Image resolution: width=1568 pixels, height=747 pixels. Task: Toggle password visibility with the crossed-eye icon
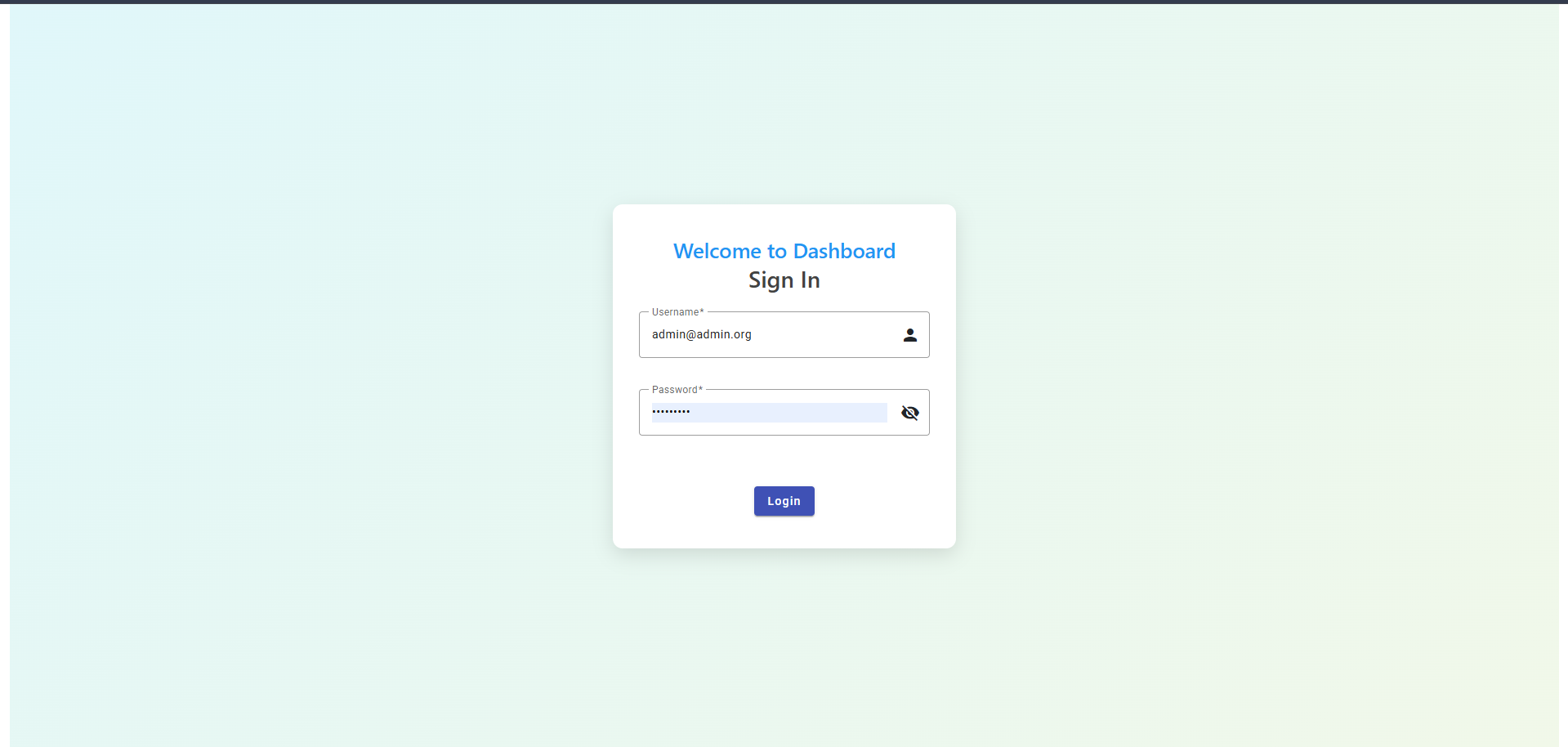coord(909,413)
